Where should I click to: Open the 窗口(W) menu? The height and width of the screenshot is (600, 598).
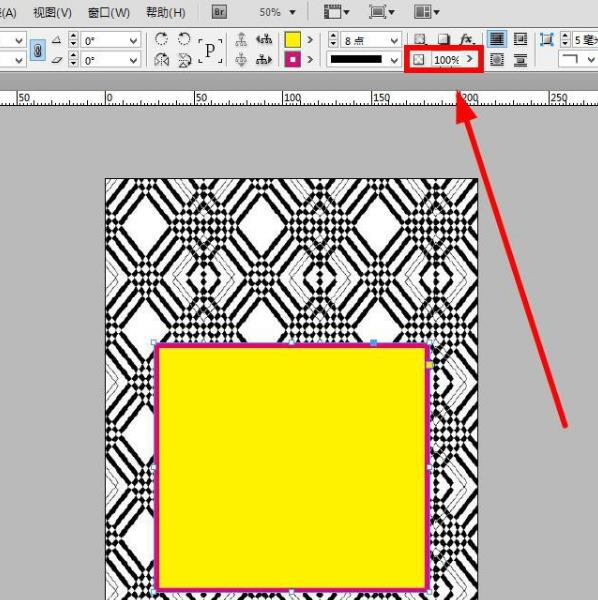point(109,13)
